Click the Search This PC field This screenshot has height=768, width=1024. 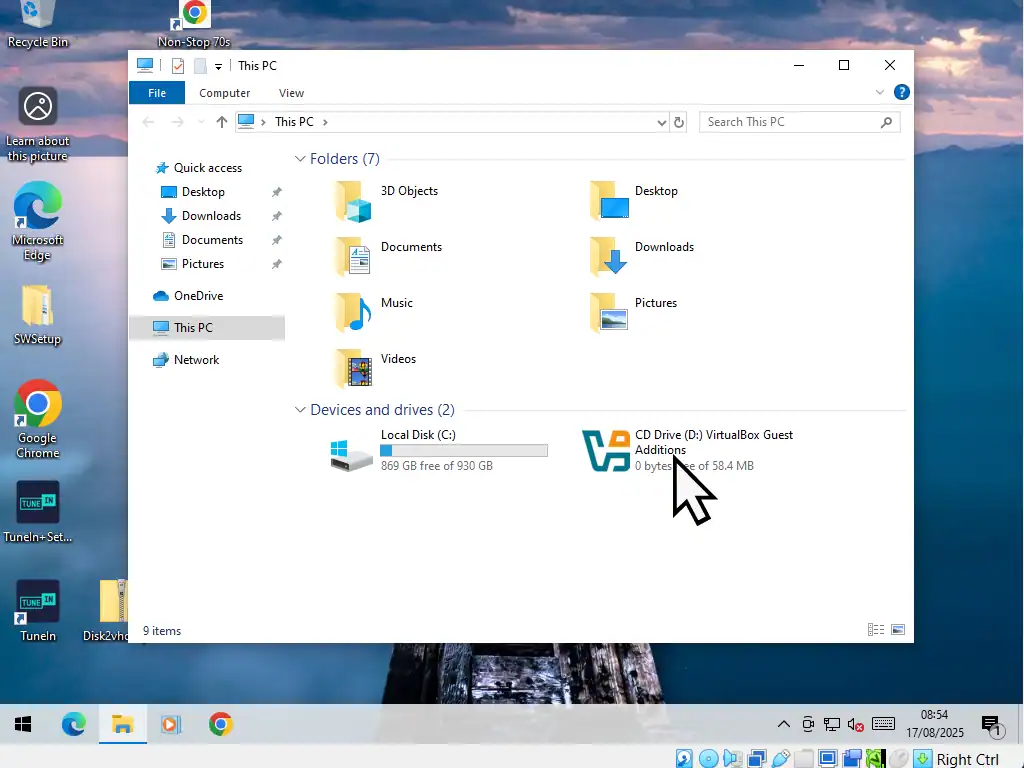click(790, 122)
